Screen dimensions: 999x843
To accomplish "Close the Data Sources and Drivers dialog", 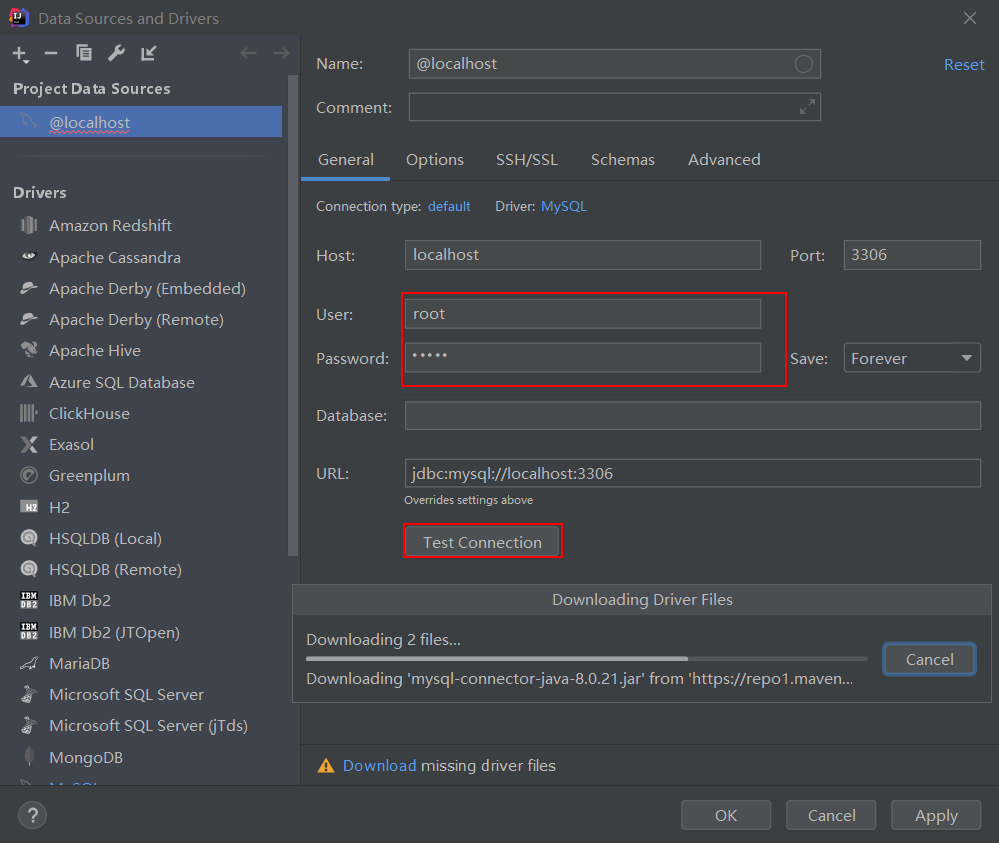I will coord(970,18).
